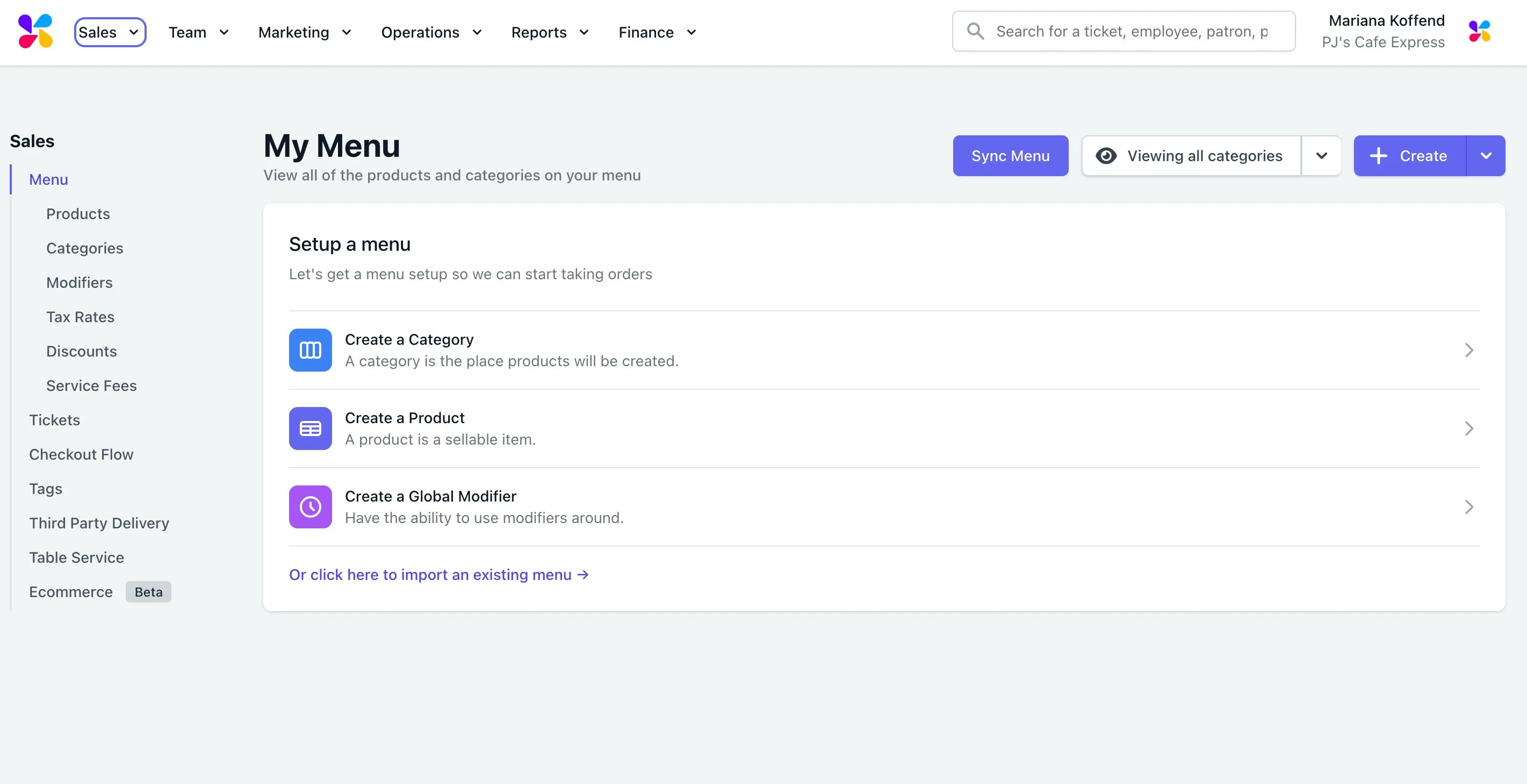Click the plus icon on Create button
This screenshot has height=784, width=1527.
click(1379, 156)
